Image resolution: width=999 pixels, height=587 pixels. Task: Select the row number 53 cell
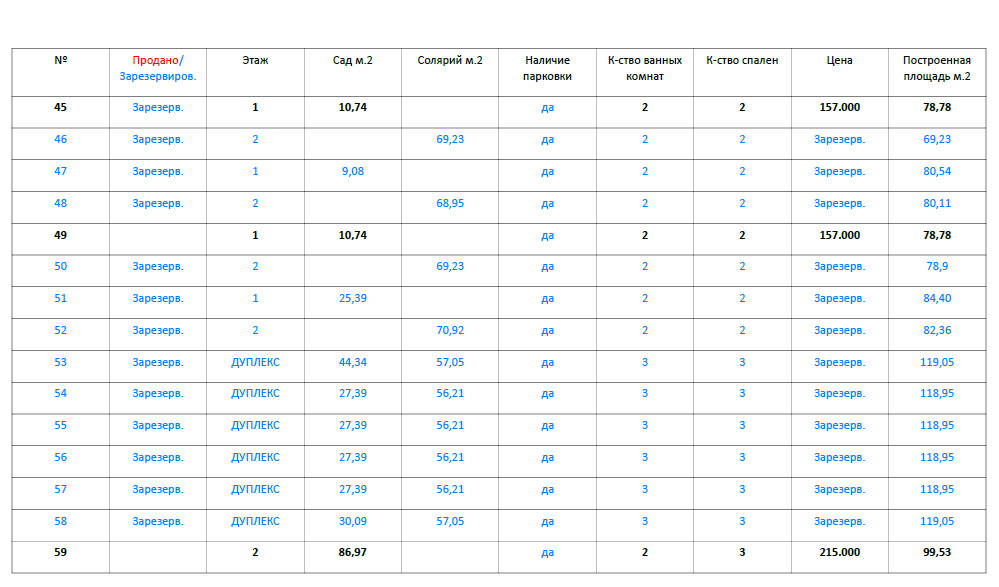pyautogui.click(x=61, y=362)
